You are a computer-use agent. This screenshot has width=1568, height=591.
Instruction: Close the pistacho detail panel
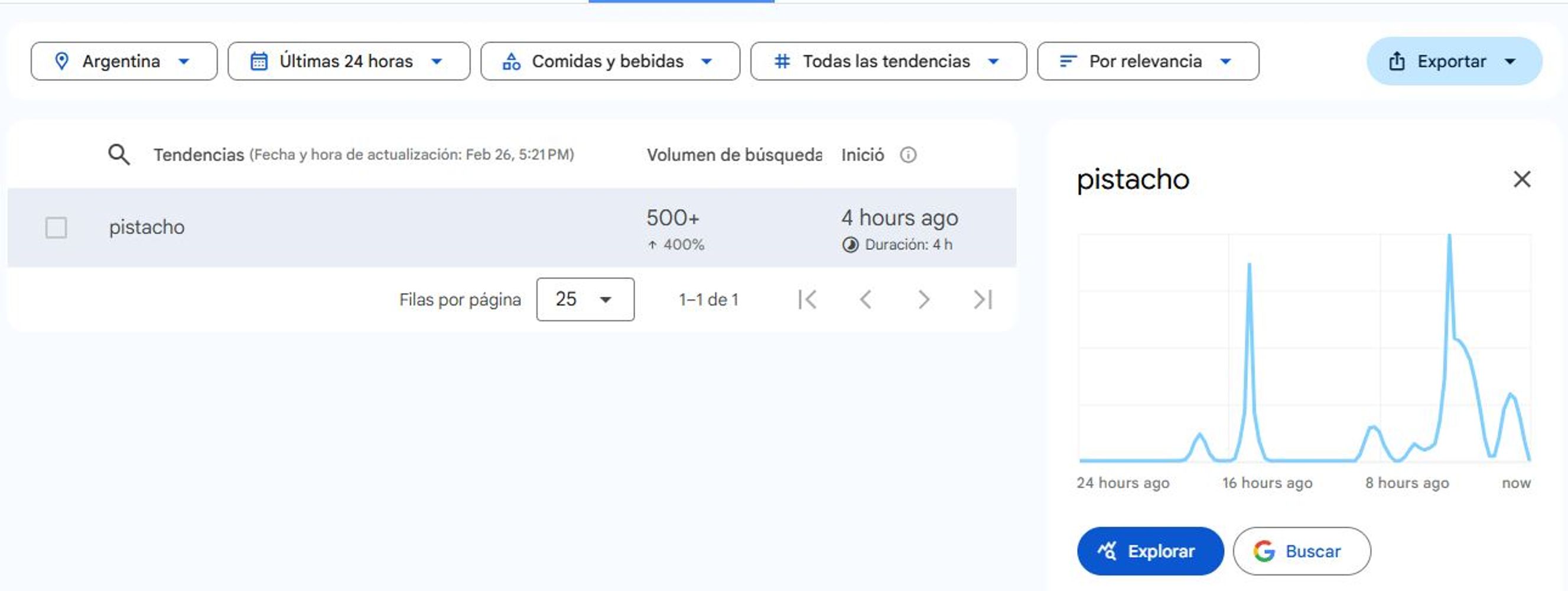tap(1522, 179)
